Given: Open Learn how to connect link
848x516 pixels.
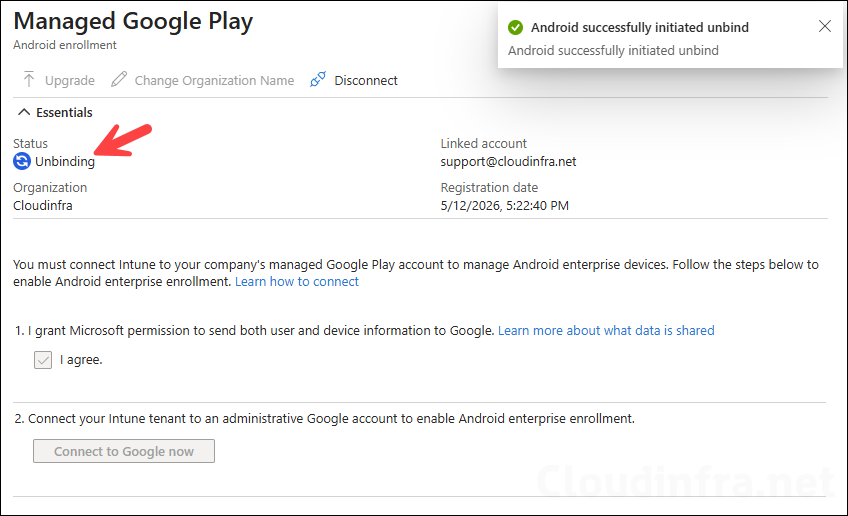Looking at the screenshot, I should click(296, 281).
